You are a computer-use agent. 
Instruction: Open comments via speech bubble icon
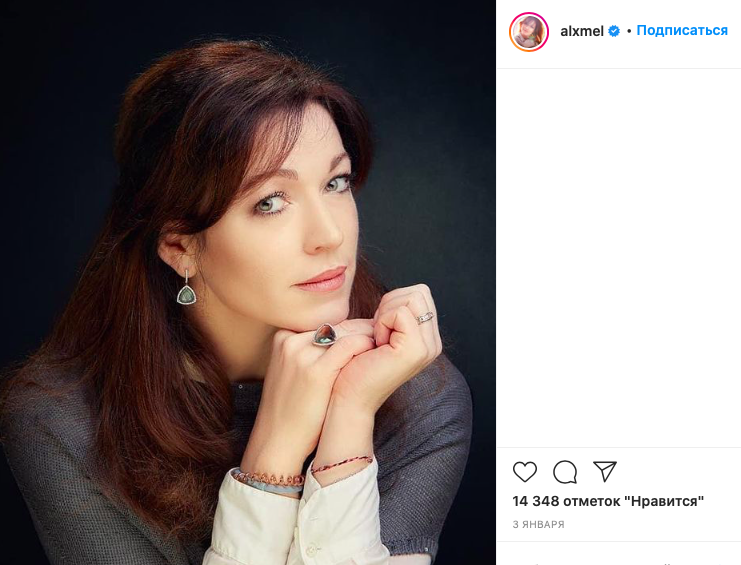(x=565, y=472)
